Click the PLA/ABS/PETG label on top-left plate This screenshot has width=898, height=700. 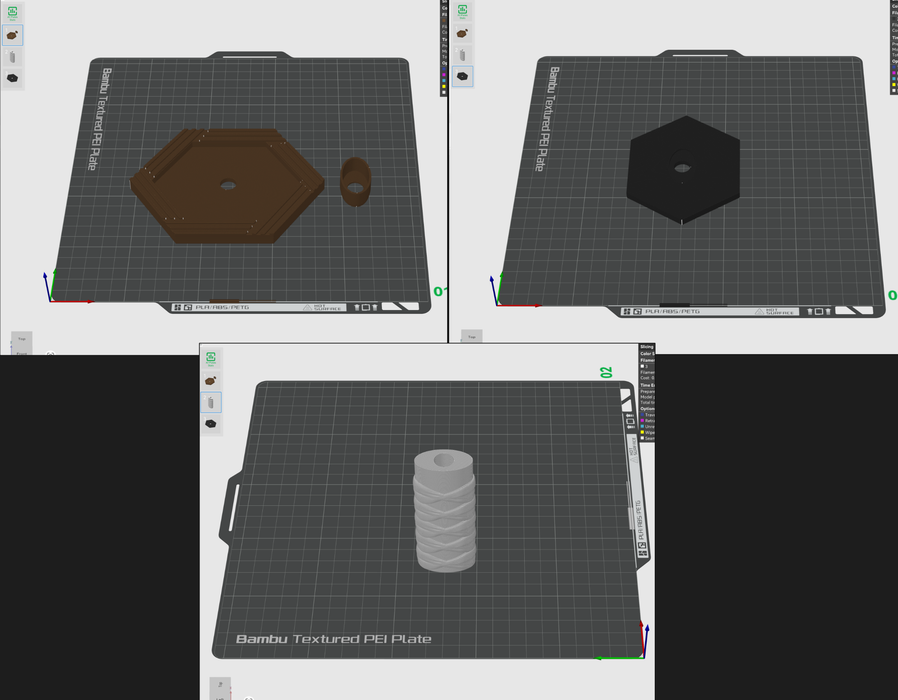click(x=224, y=308)
